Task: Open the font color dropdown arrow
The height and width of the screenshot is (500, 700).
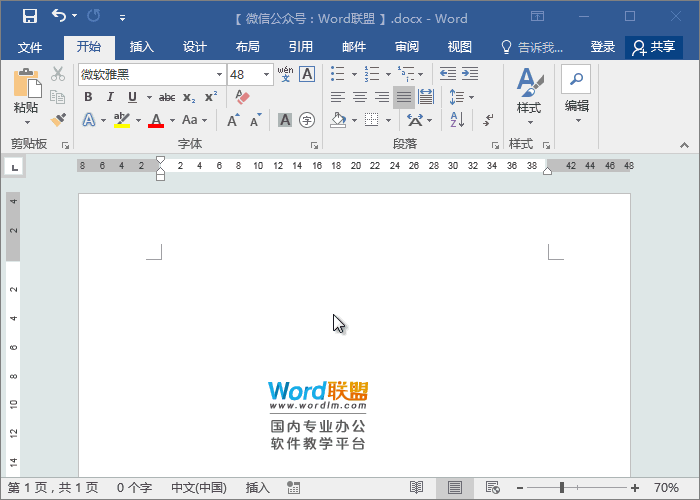Action: click(x=172, y=120)
